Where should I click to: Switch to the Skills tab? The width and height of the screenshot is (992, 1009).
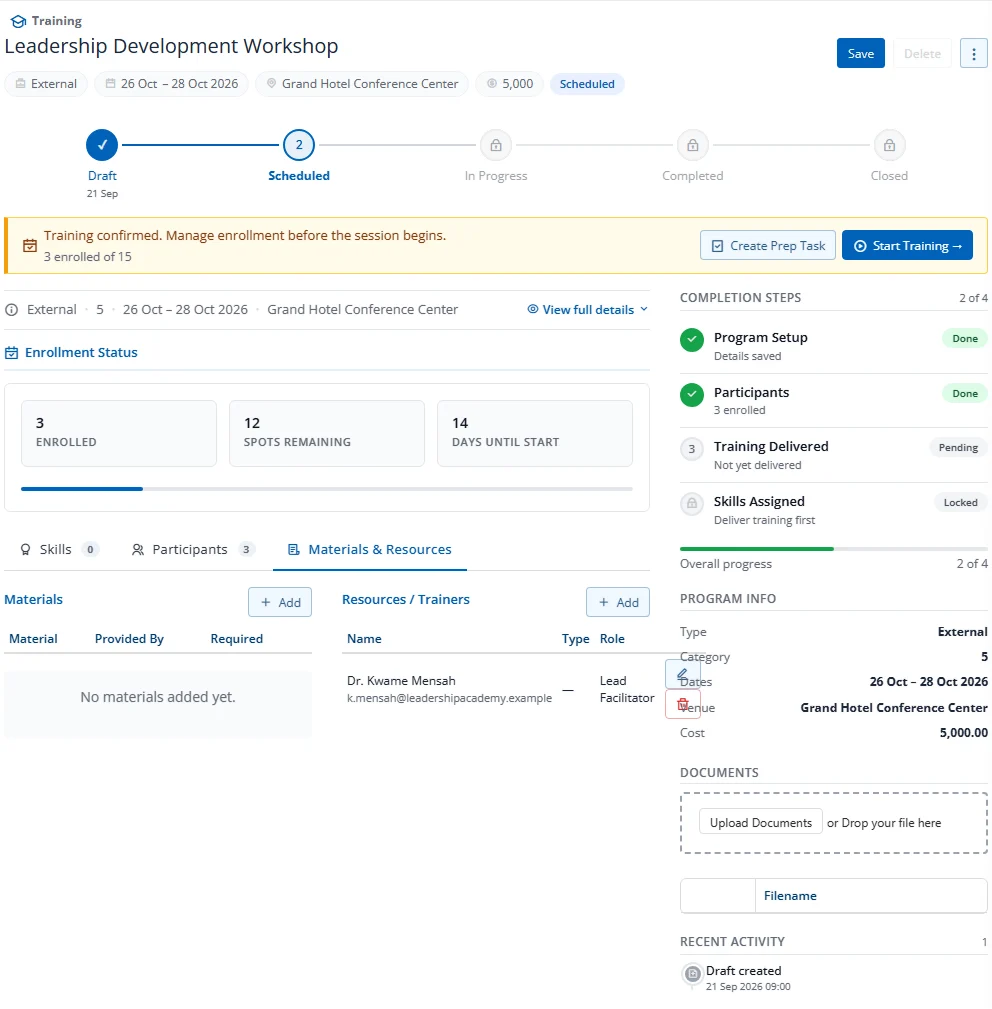click(x=57, y=550)
